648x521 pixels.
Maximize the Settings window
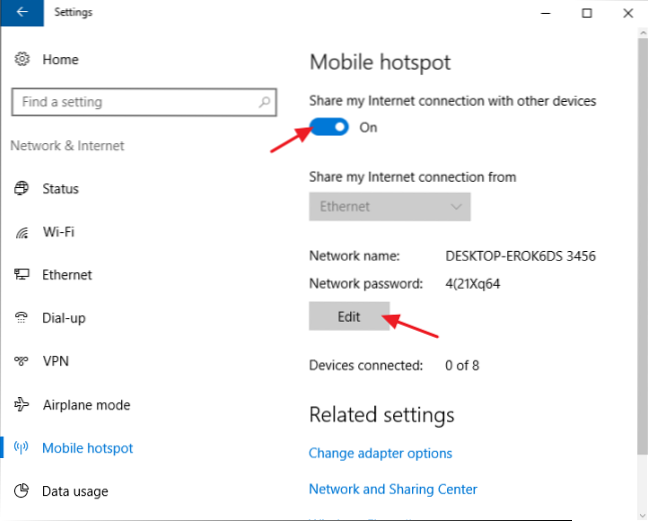(587, 13)
